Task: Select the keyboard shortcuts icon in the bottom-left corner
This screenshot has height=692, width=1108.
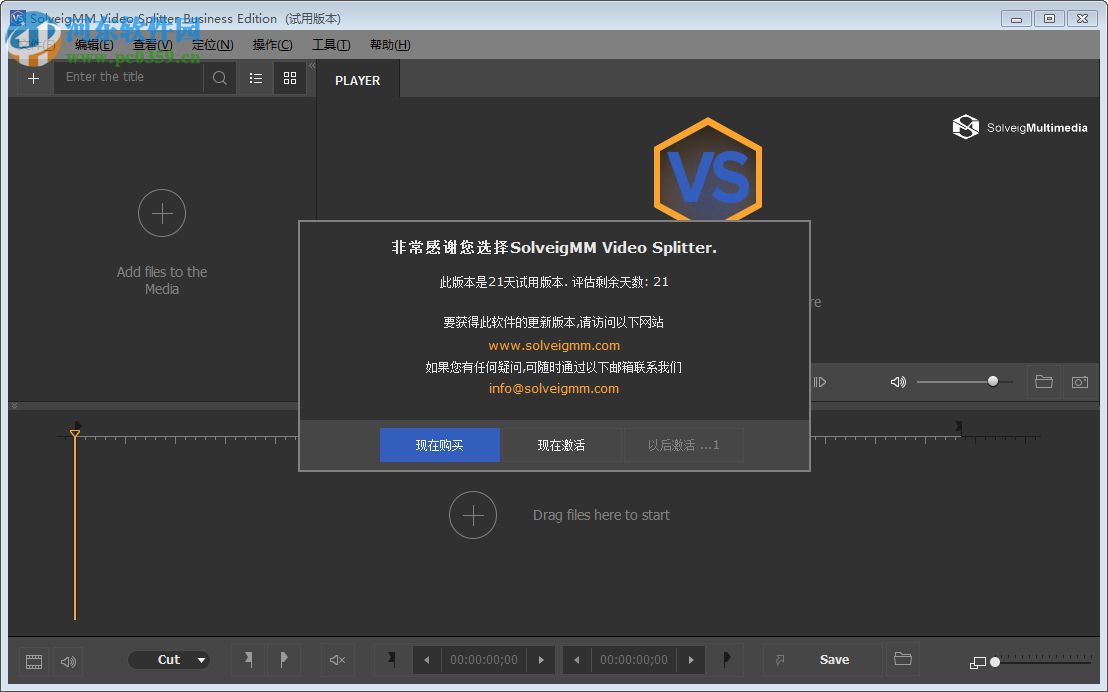Action: [x=33, y=661]
